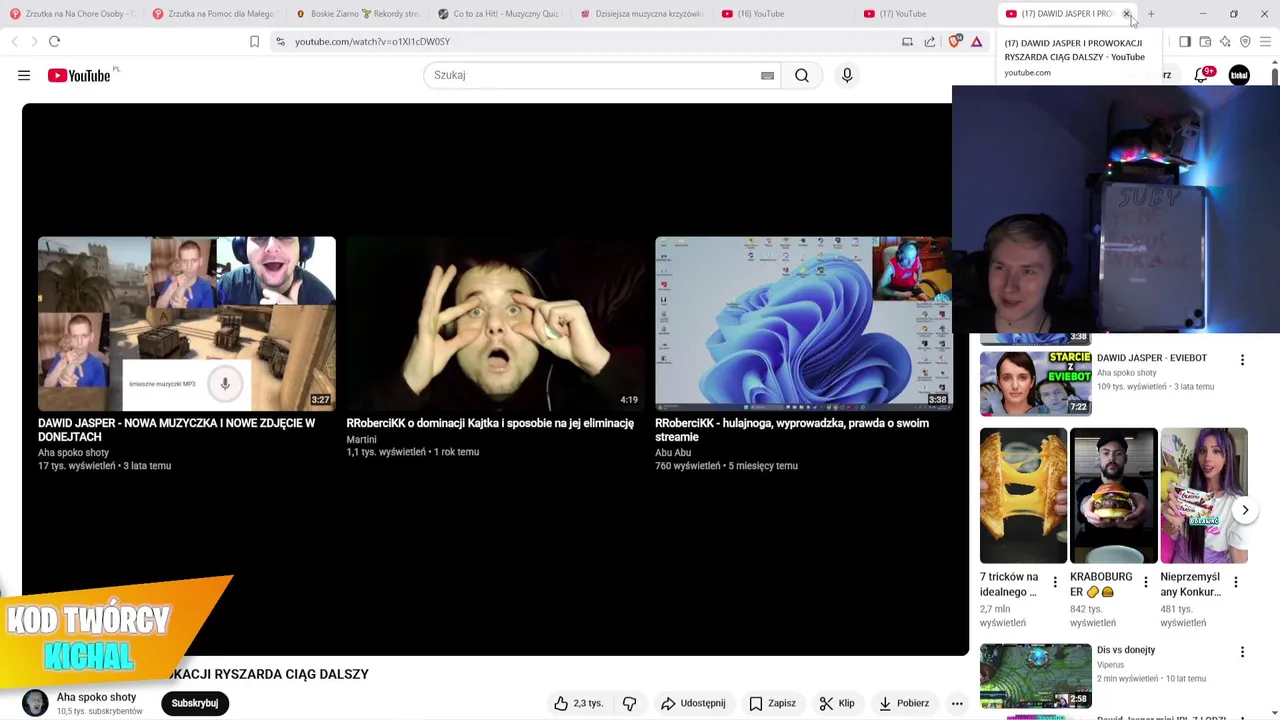Share this page icon in address bar
Screen dimensions: 1280x720
click(930, 41)
